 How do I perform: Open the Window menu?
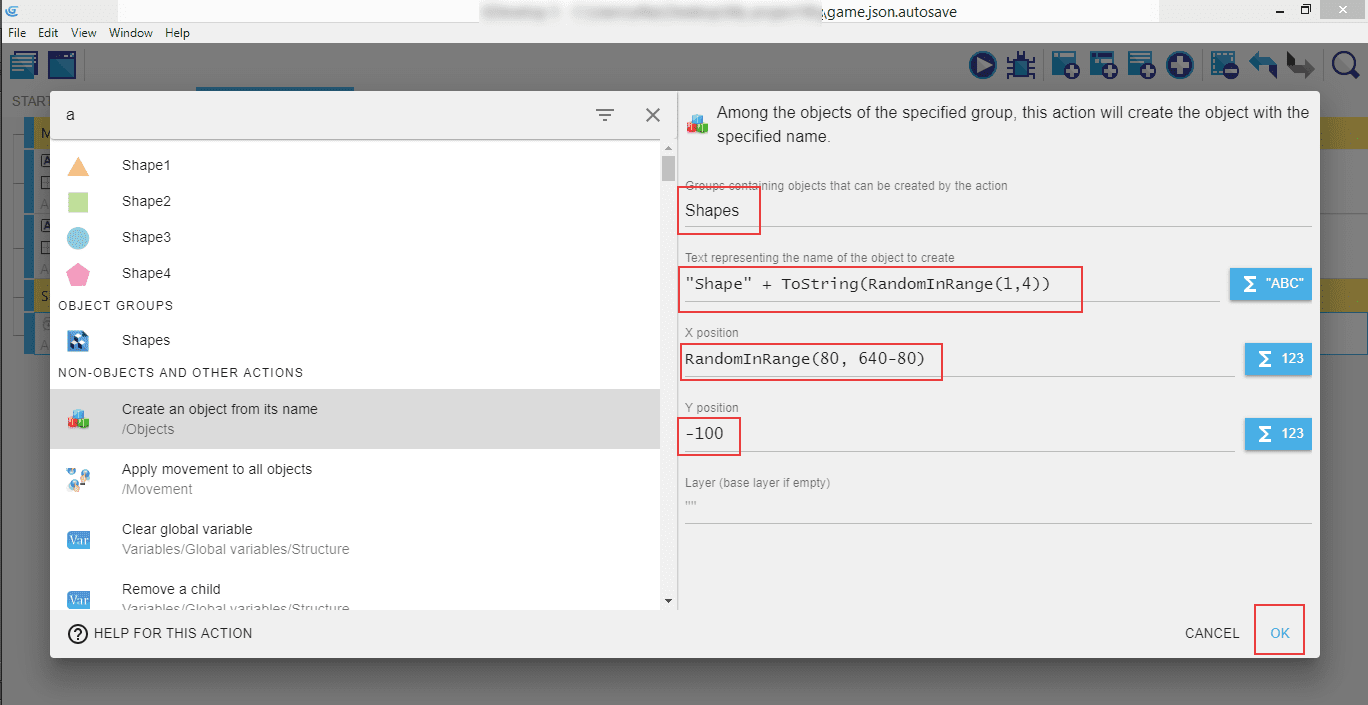click(131, 33)
